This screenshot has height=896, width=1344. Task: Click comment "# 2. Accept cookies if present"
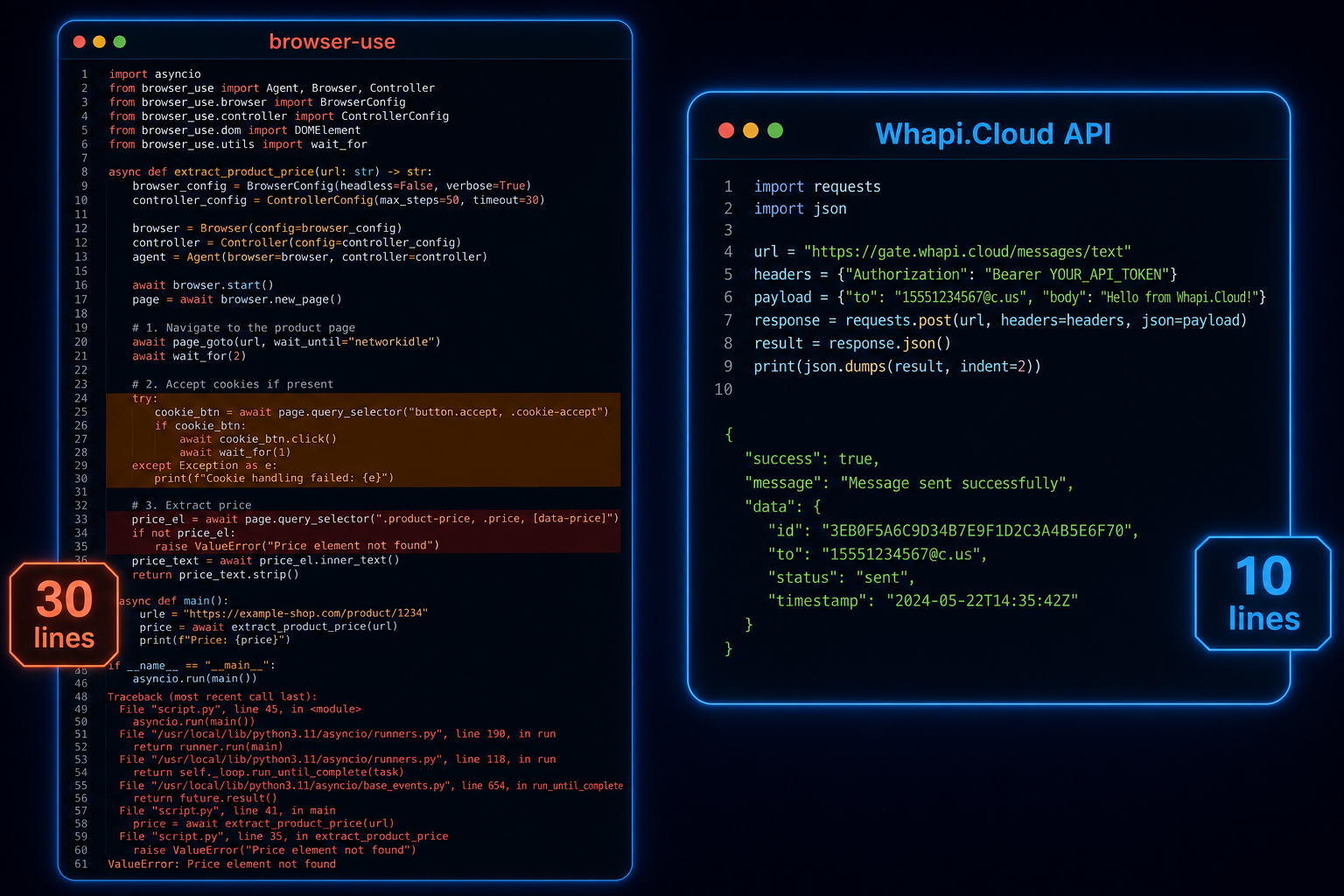233,384
